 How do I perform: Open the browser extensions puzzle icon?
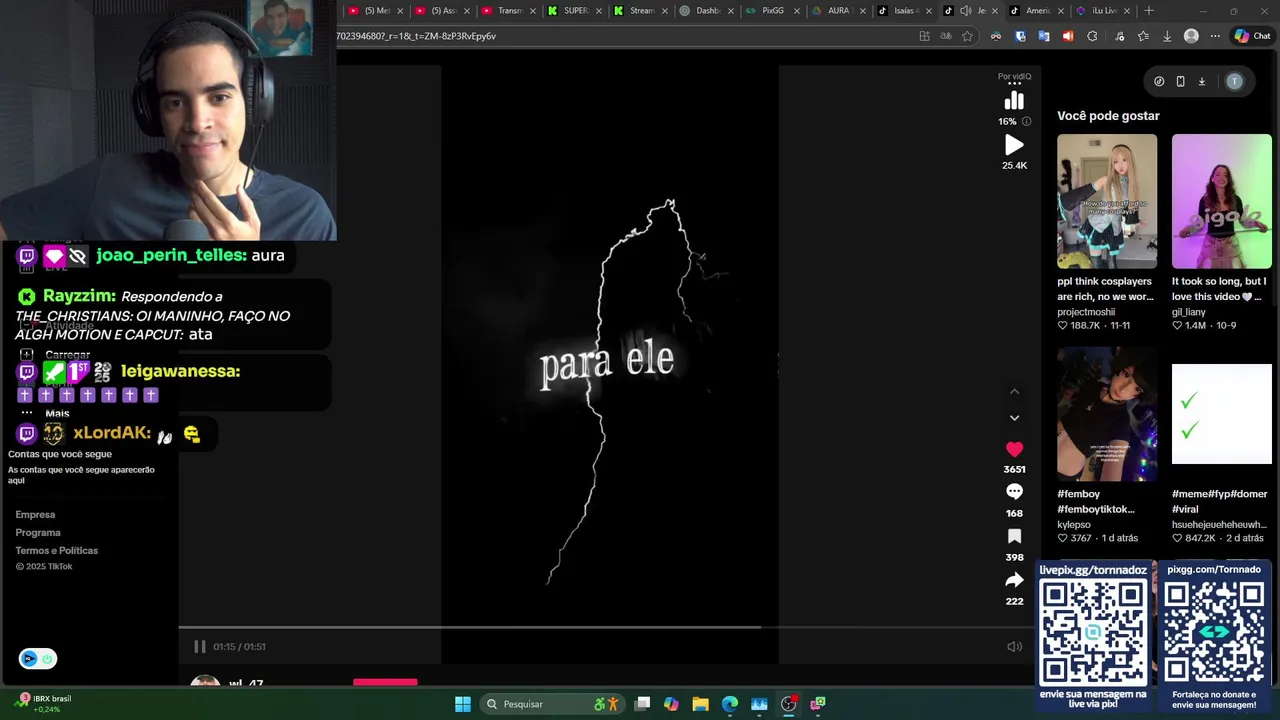coord(1092,36)
